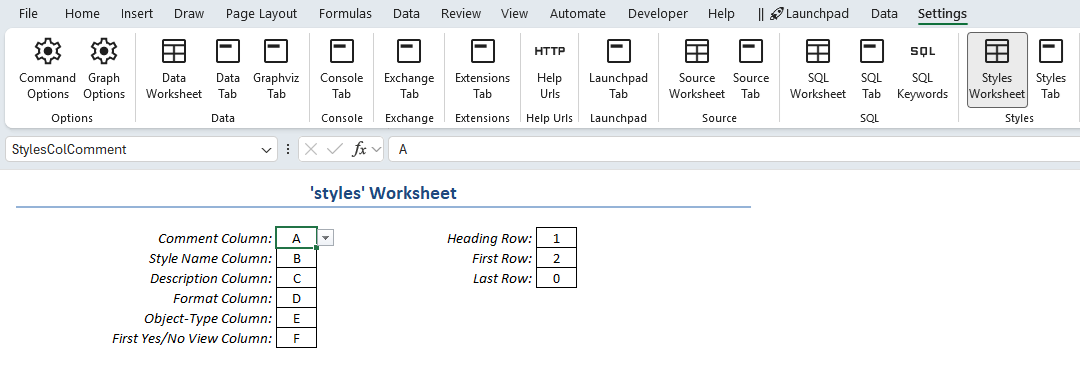Viewport: 1080px width, 369px height.
Task: Click the 'styles' Worksheet heading
Action: pyautogui.click(x=383, y=193)
